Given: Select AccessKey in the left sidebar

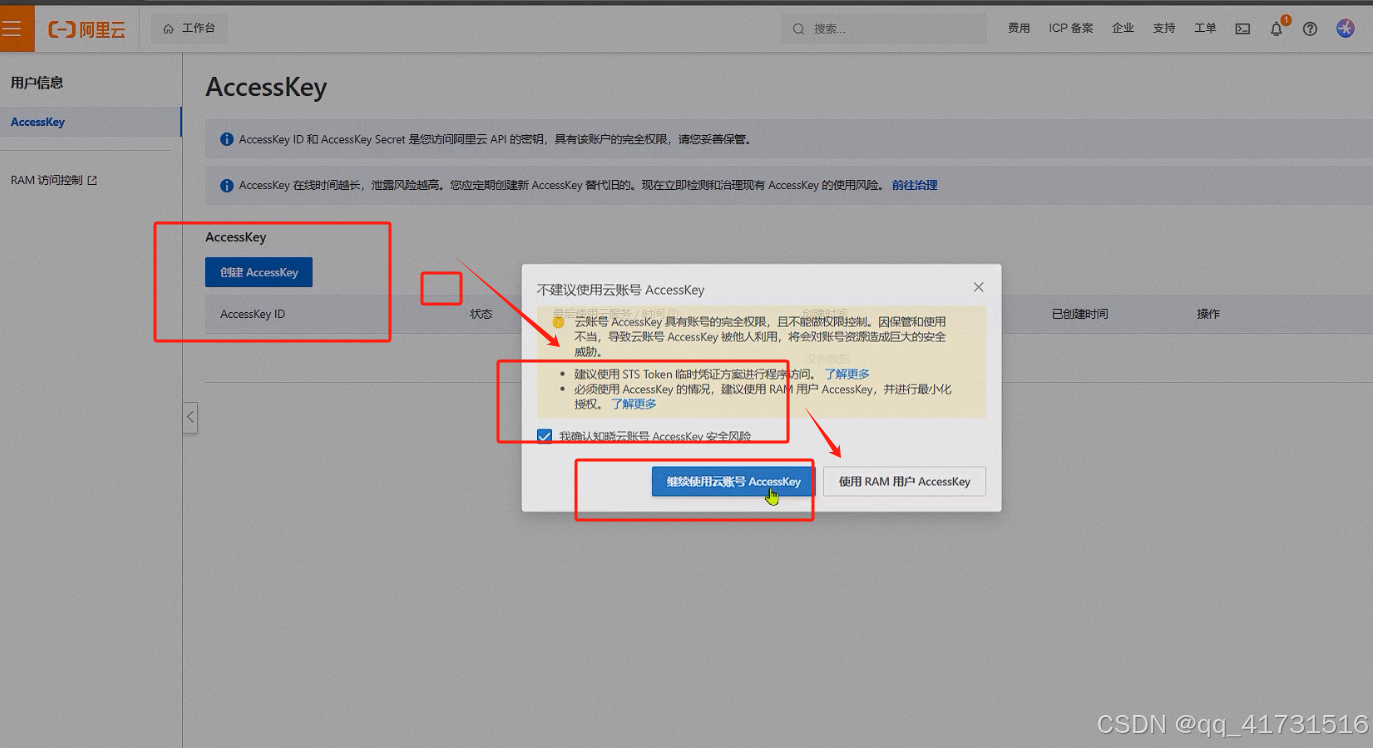Looking at the screenshot, I should 90,122.
